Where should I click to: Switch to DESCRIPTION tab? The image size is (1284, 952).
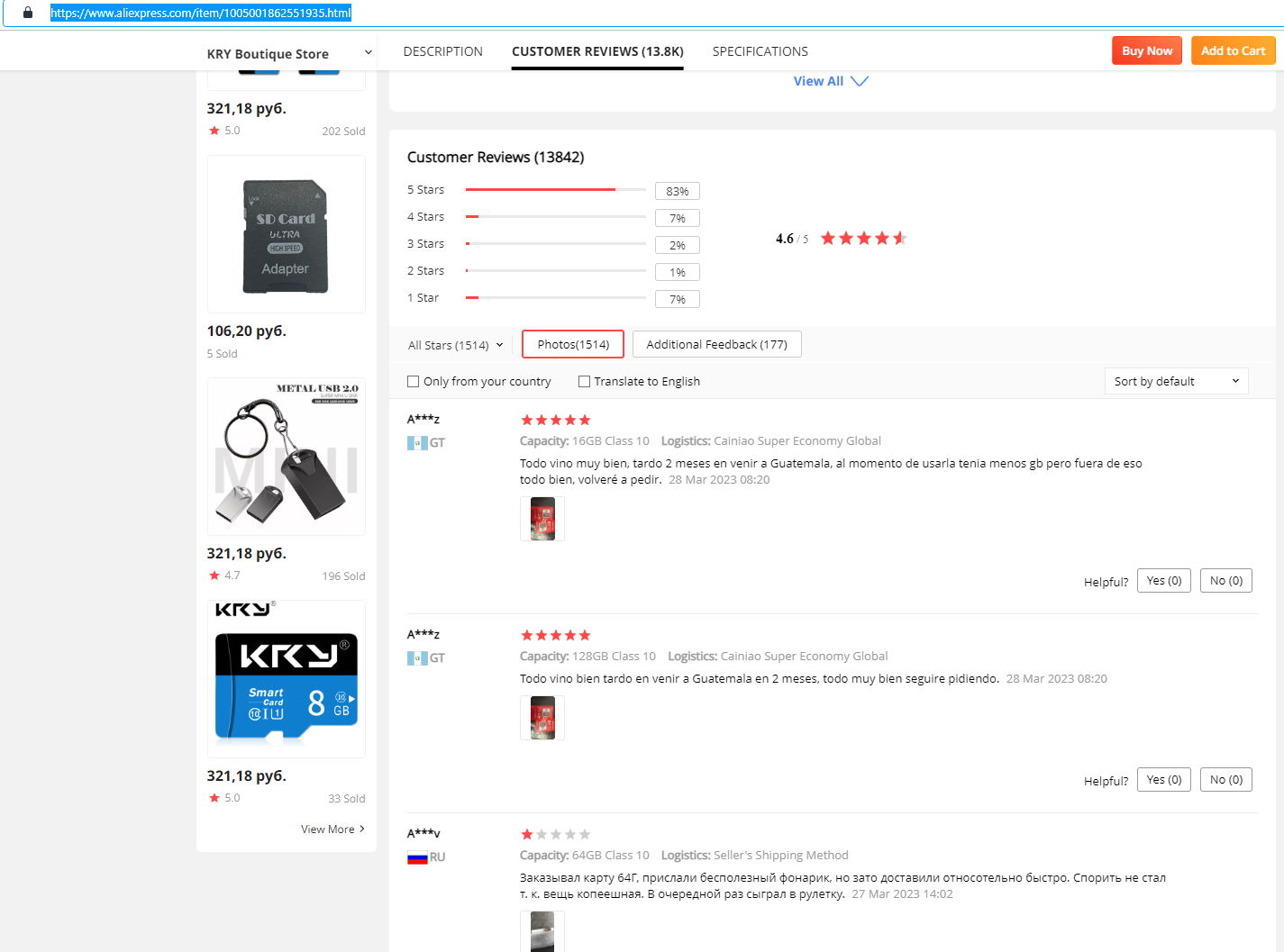pos(443,51)
